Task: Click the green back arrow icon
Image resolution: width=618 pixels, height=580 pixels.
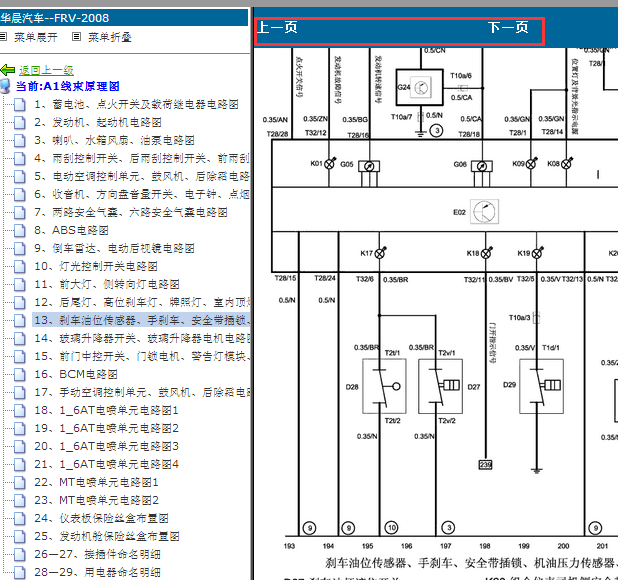Action: click(x=7, y=70)
